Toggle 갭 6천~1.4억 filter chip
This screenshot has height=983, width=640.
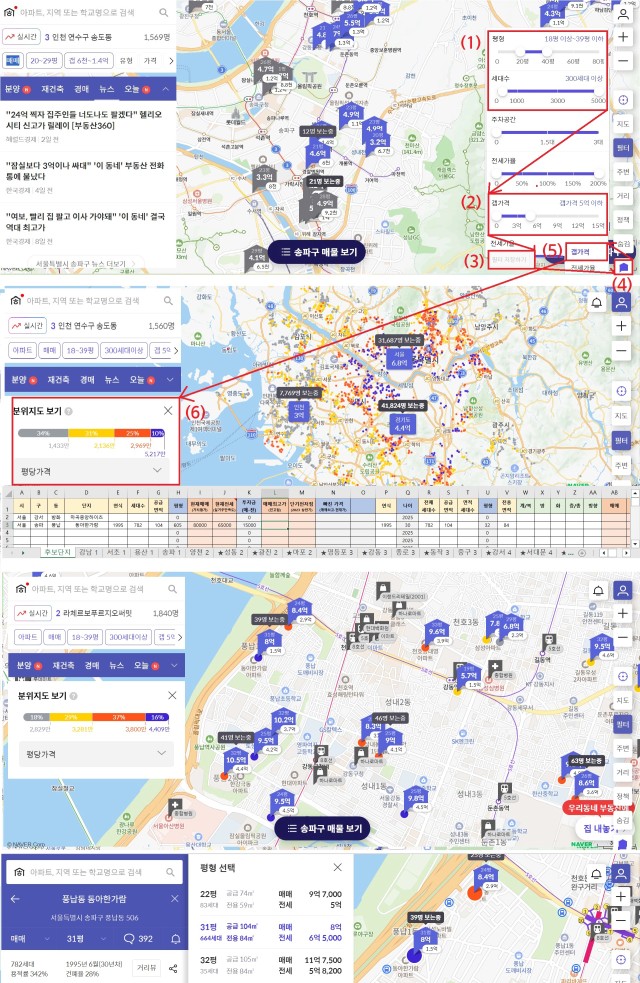[89, 61]
